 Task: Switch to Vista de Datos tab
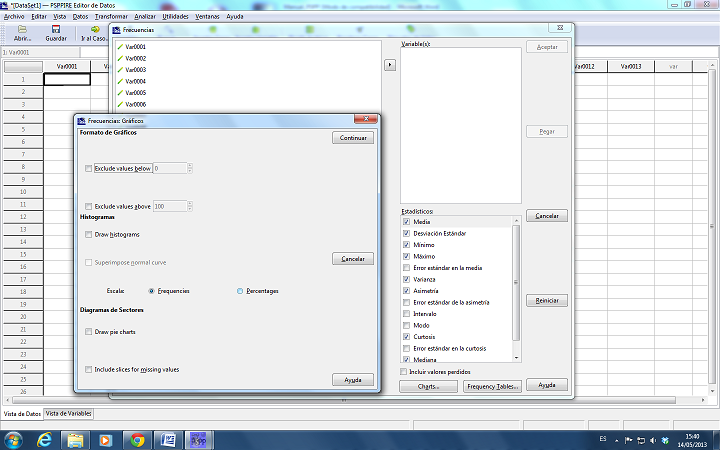(x=22, y=414)
